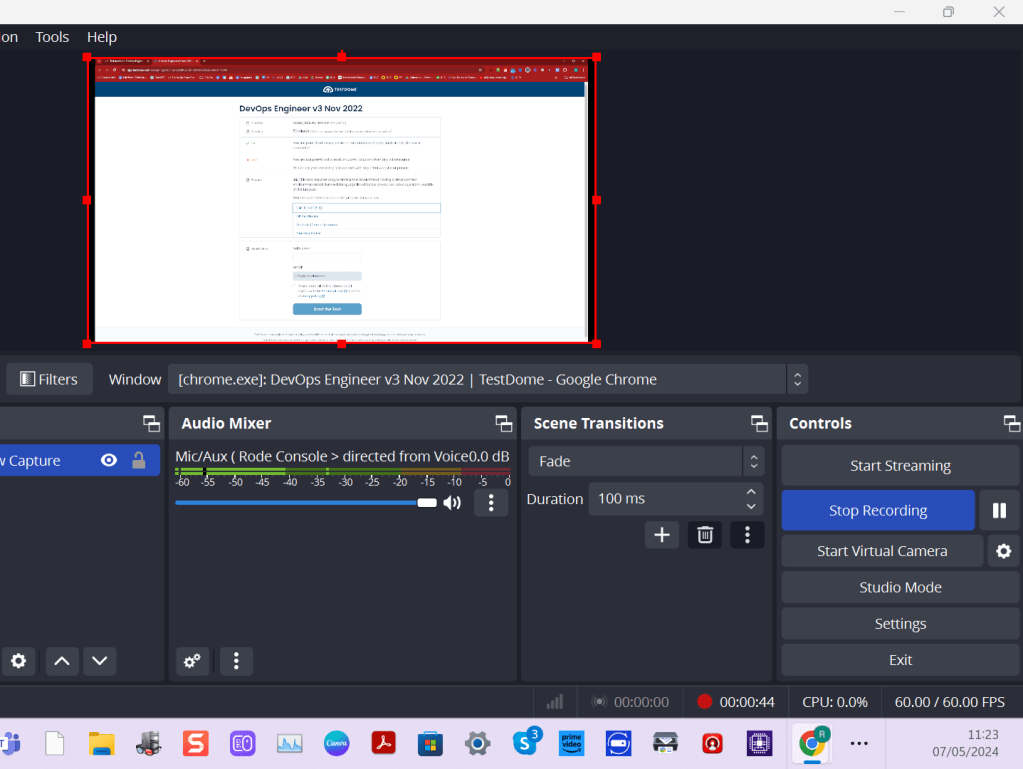Click Start Streaming
Screen dimensions: 1023x769
(x=900, y=466)
